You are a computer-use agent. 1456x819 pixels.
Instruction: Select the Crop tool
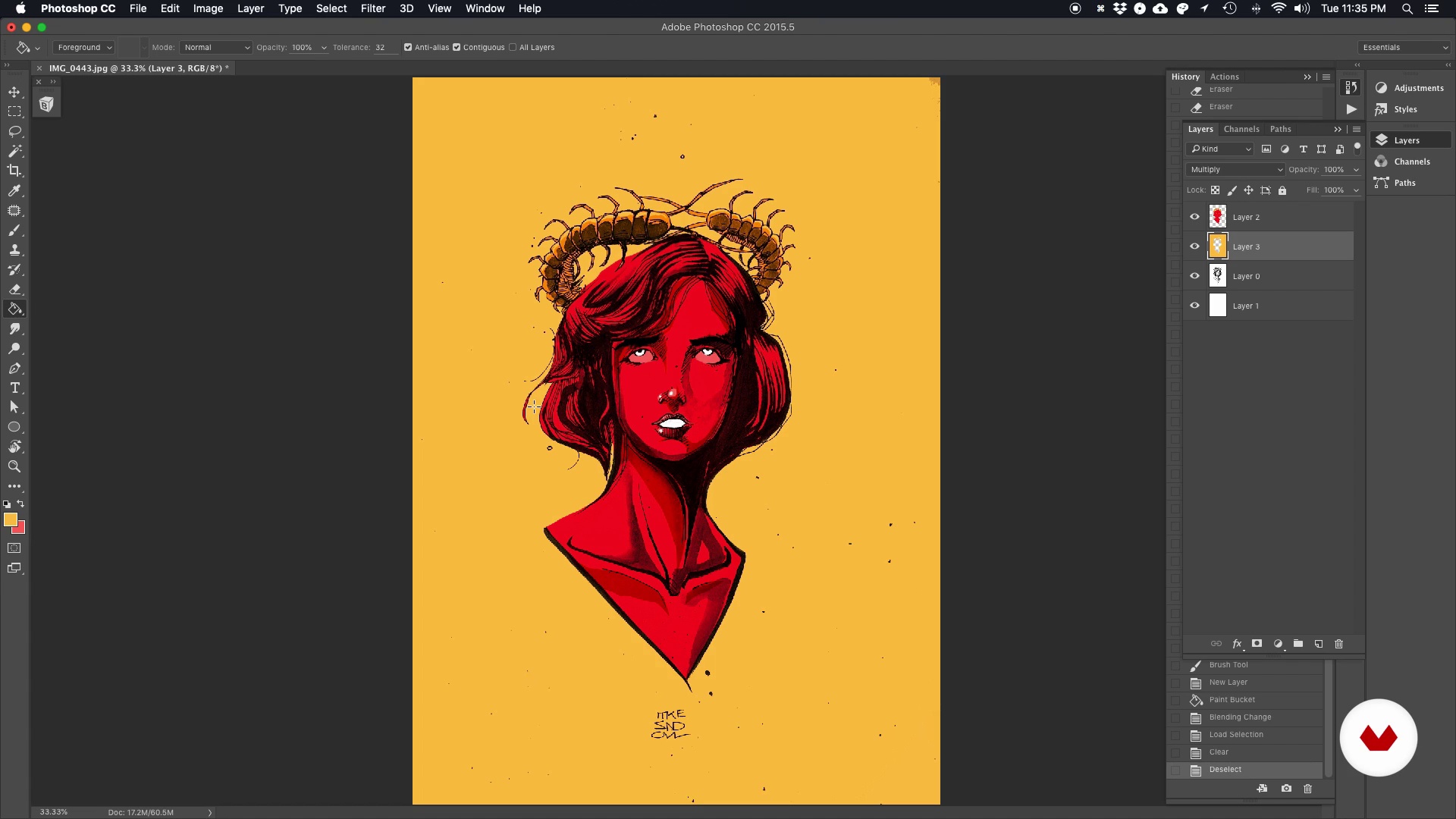(14, 171)
